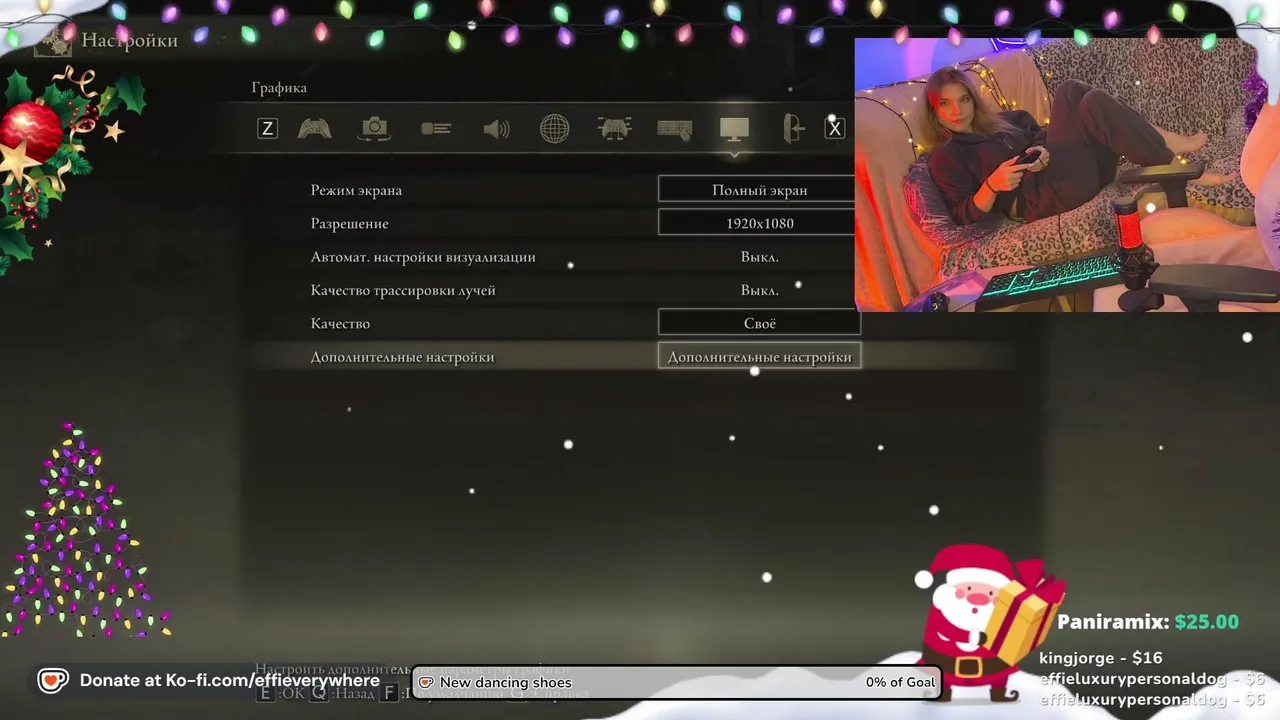Click the New dancing shoes goal bar
The image size is (1280, 720).
pos(676,682)
